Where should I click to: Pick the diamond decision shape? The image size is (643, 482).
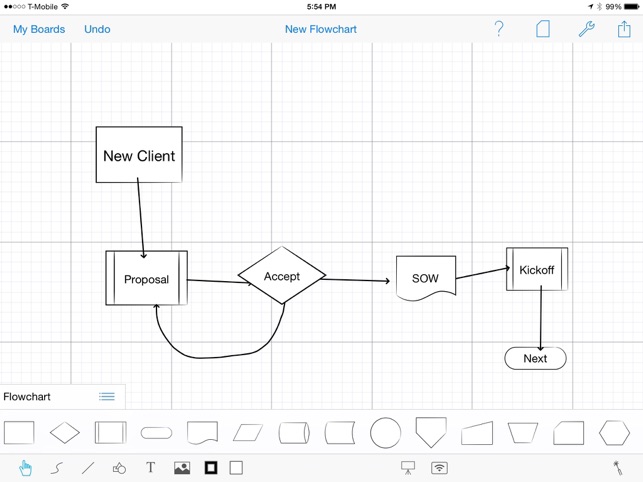(x=65, y=432)
